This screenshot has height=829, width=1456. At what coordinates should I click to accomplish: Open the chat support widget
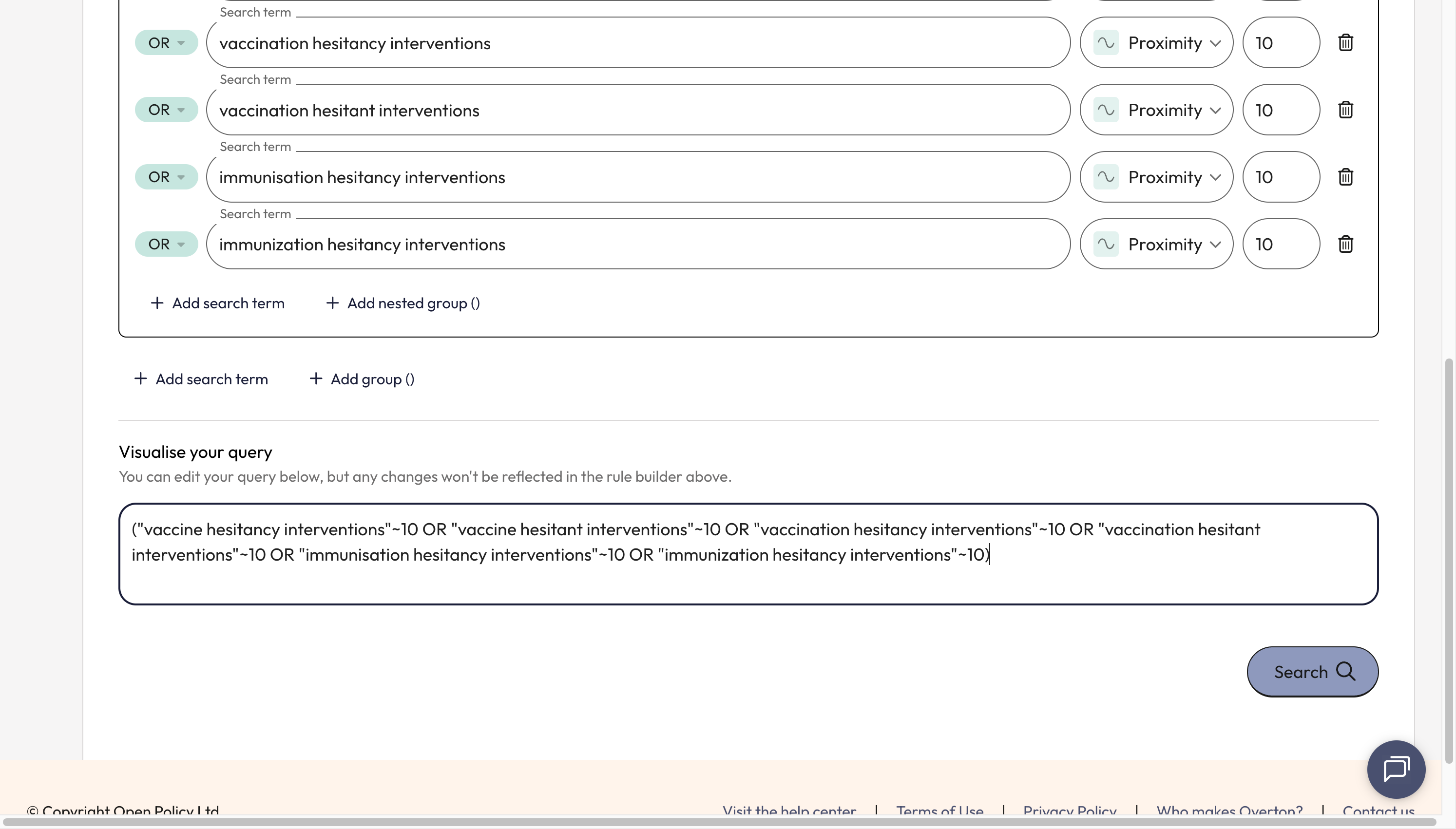(x=1396, y=769)
